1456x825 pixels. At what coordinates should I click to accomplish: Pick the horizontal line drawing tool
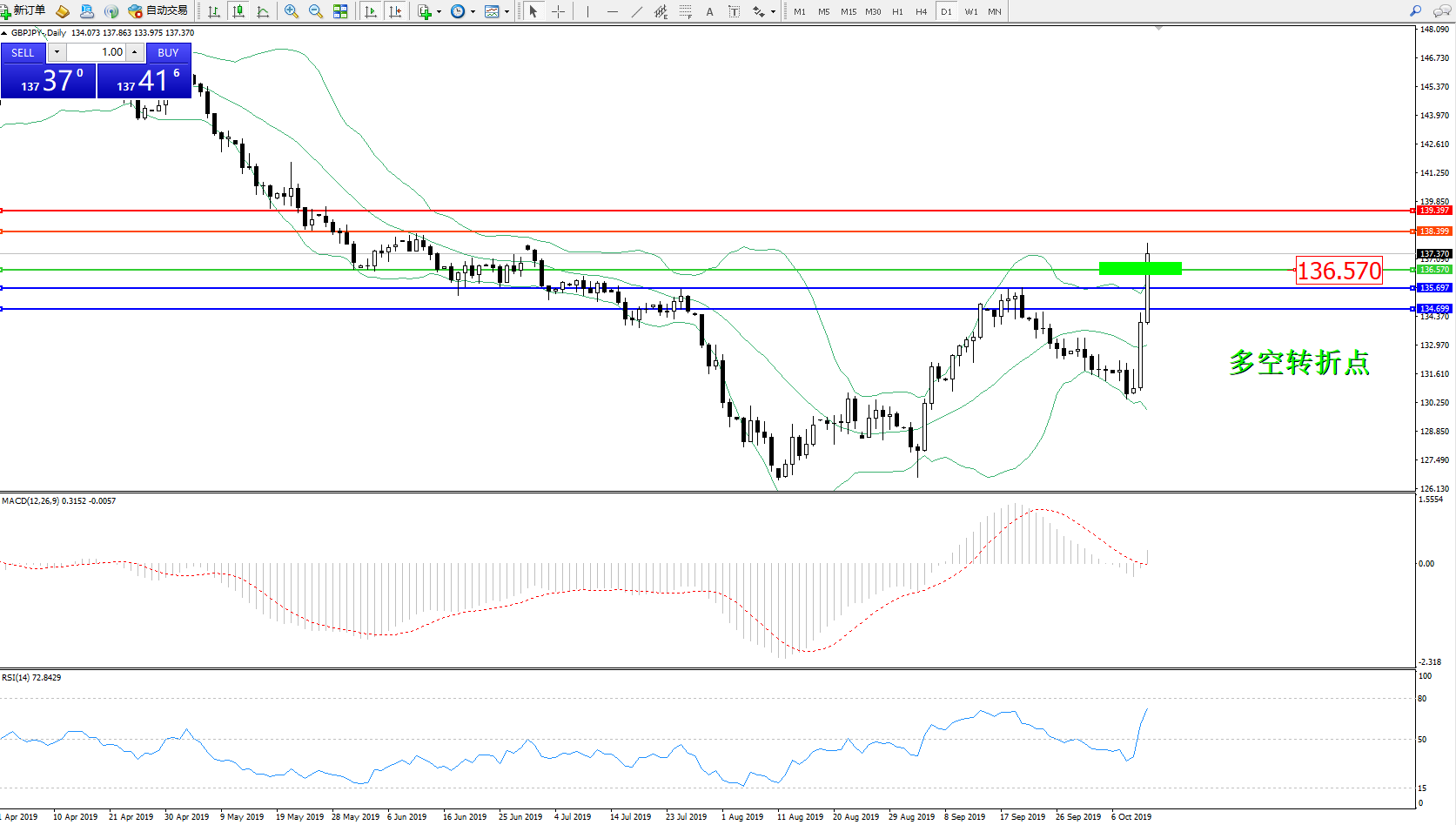coord(613,11)
